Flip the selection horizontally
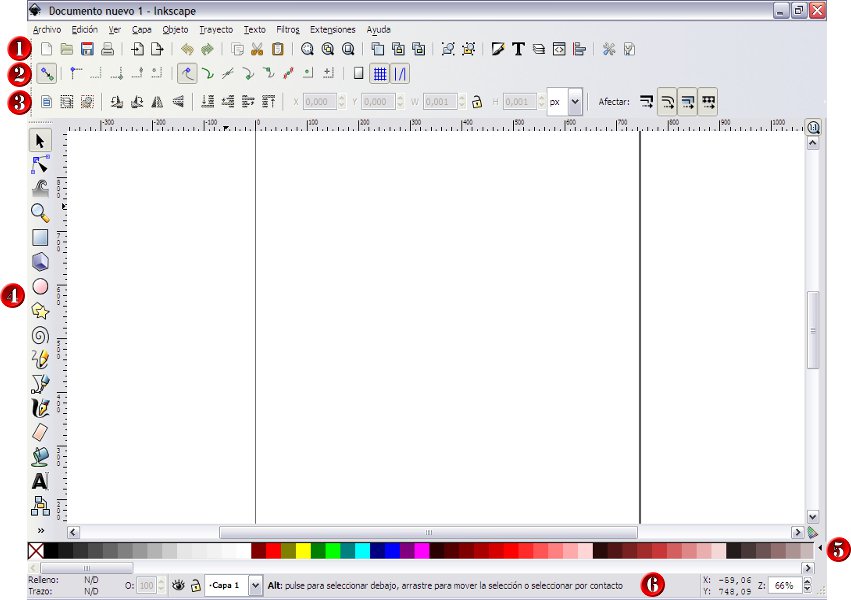The image size is (851, 600). (158, 100)
